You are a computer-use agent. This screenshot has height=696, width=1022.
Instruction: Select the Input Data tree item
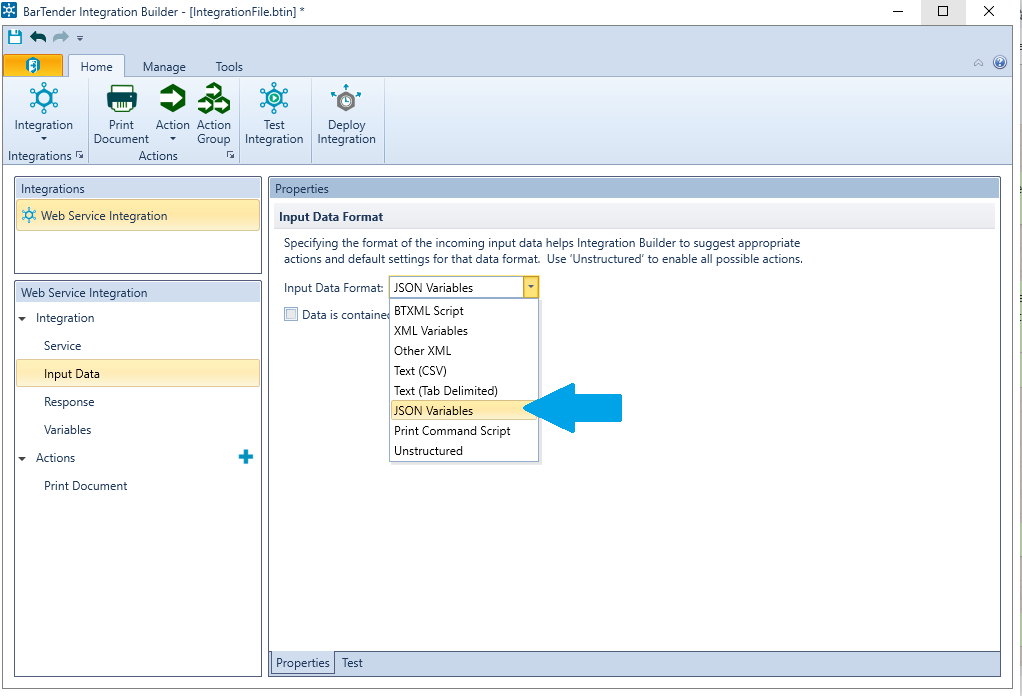point(138,373)
